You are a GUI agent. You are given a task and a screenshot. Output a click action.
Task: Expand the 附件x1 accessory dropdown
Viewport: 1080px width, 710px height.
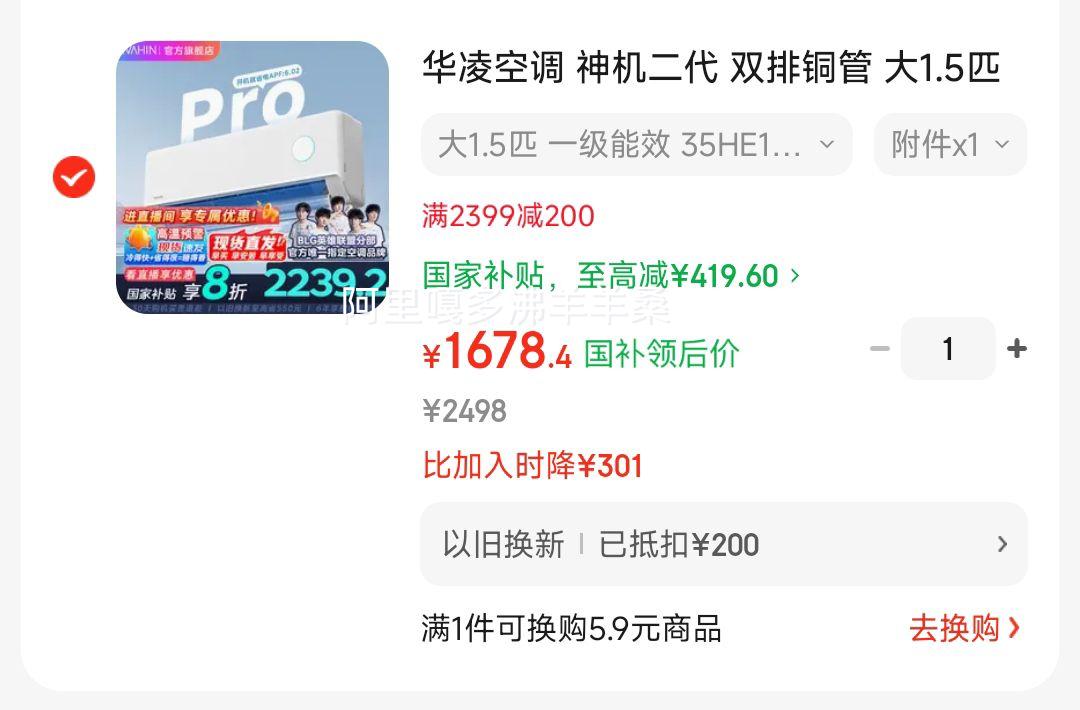point(951,145)
